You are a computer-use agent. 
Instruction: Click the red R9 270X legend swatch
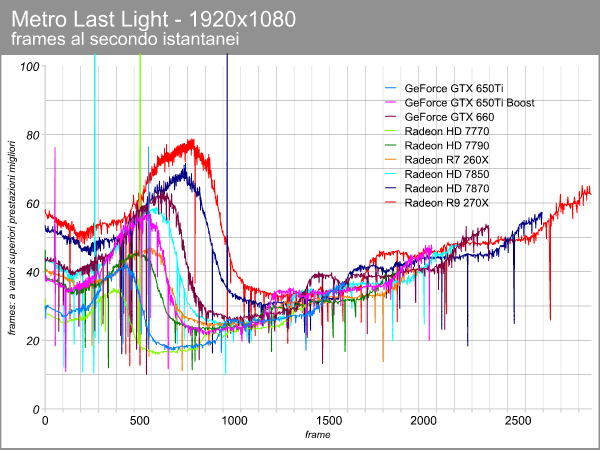coord(390,203)
